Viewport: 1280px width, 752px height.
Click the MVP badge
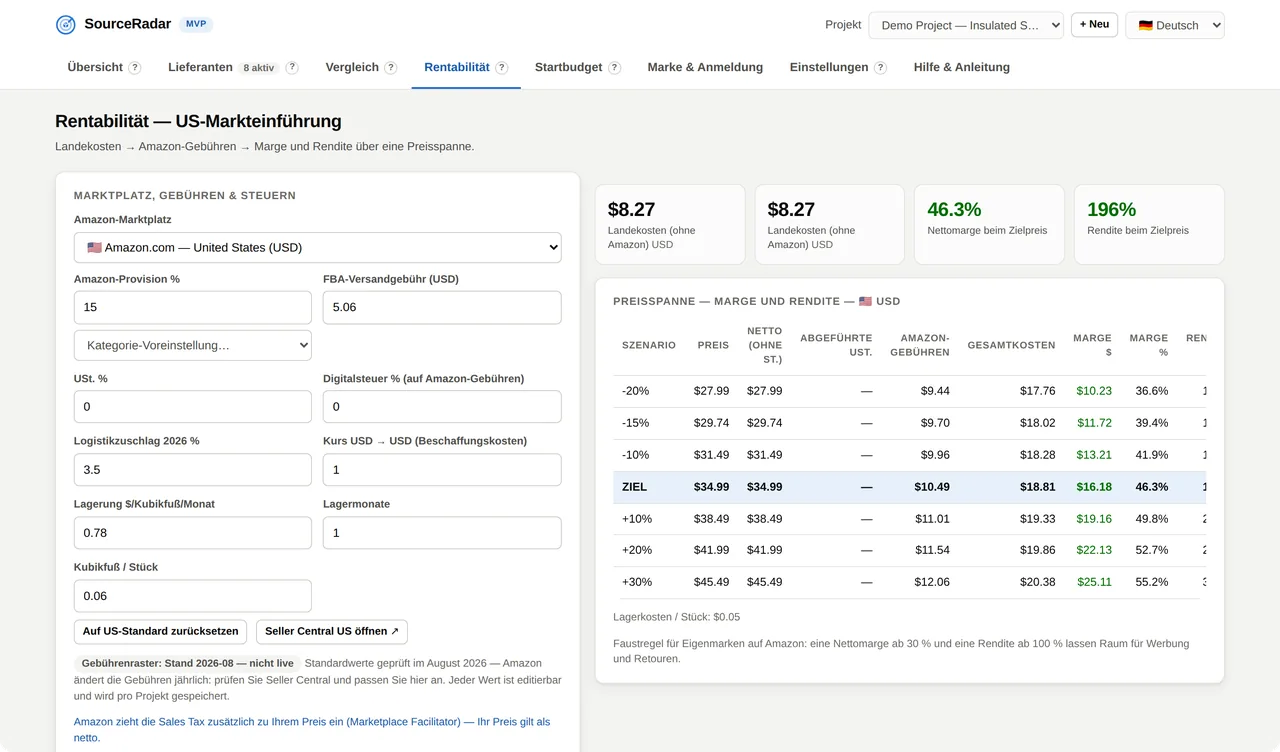pos(196,24)
